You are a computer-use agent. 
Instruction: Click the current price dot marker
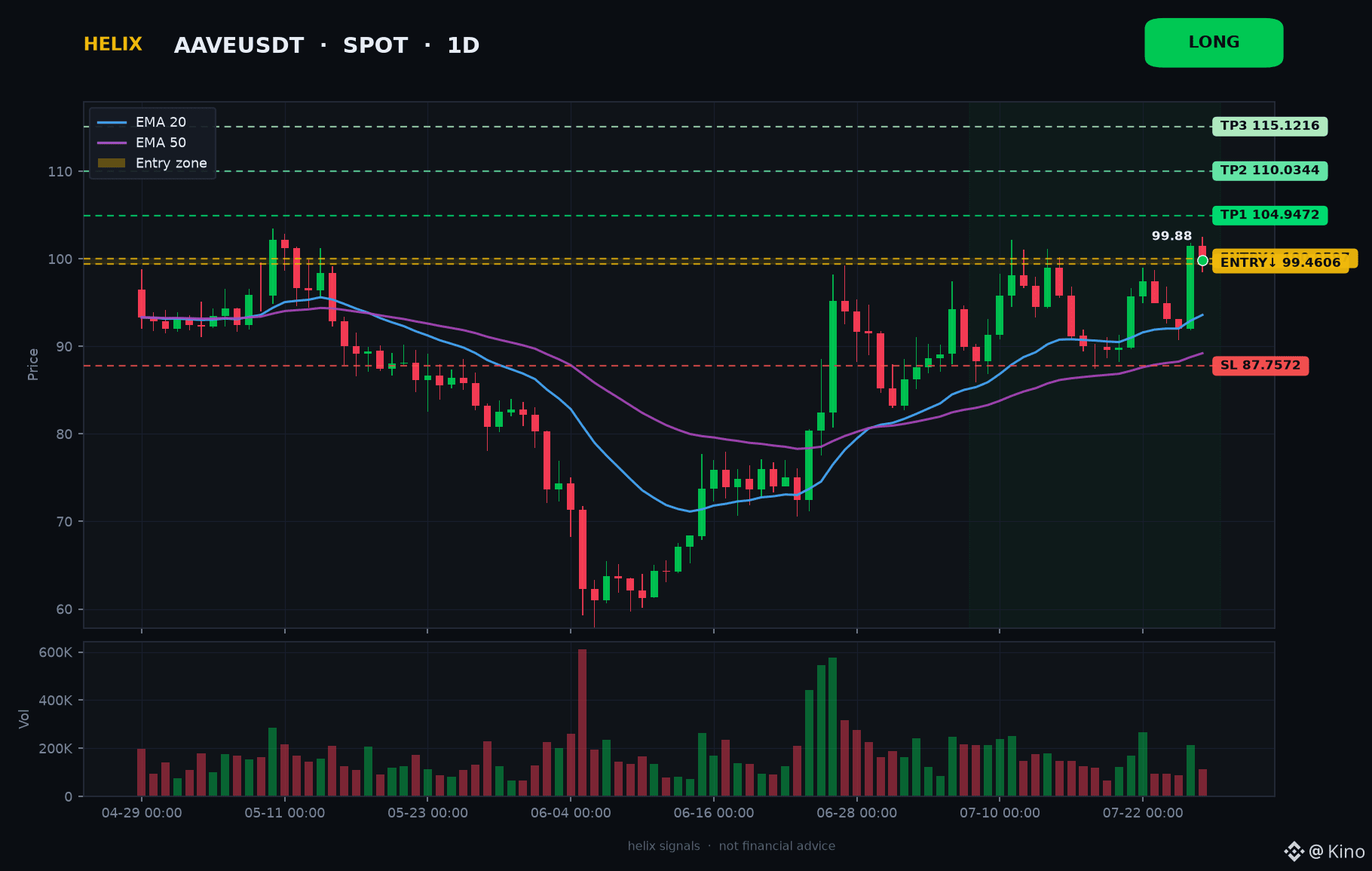pyautogui.click(x=1202, y=261)
